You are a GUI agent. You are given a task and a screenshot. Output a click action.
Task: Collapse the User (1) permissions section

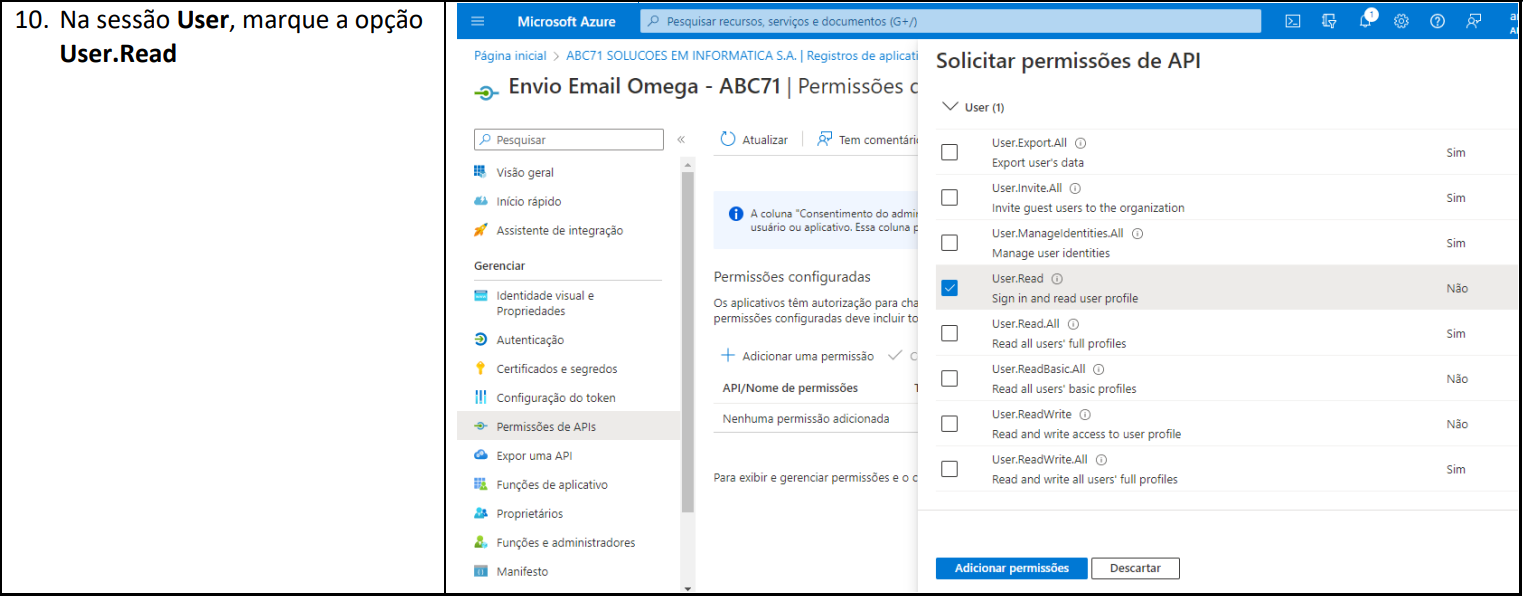[x=950, y=106]
